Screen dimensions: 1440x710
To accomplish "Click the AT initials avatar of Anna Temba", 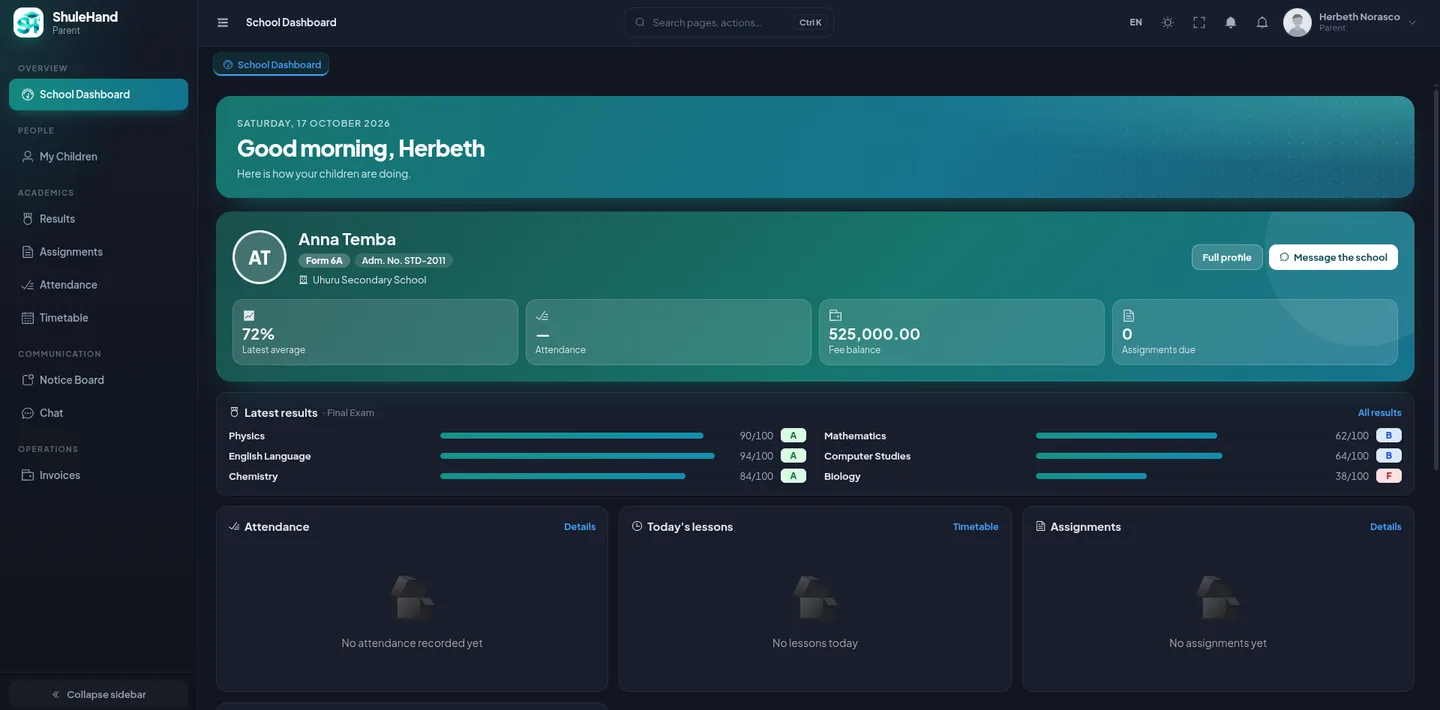I will click(259, 257).
